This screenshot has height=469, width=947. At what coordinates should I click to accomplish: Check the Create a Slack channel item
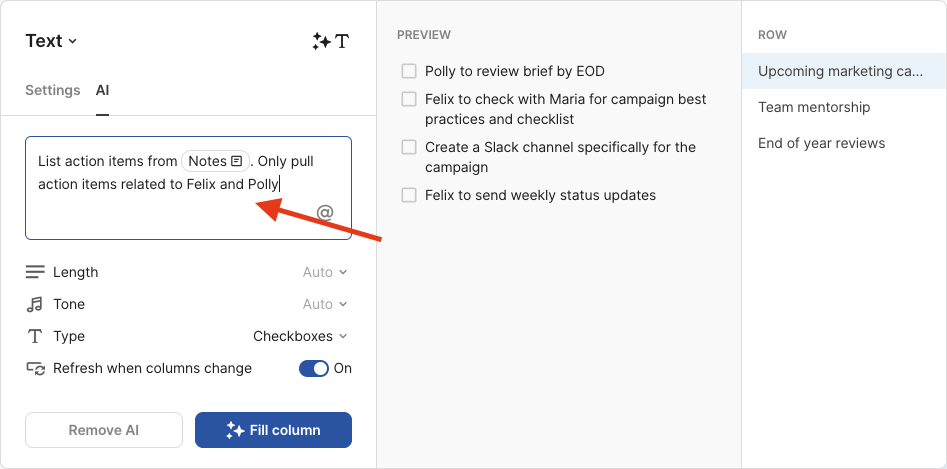pyautogui.click(x=409, y=147)
